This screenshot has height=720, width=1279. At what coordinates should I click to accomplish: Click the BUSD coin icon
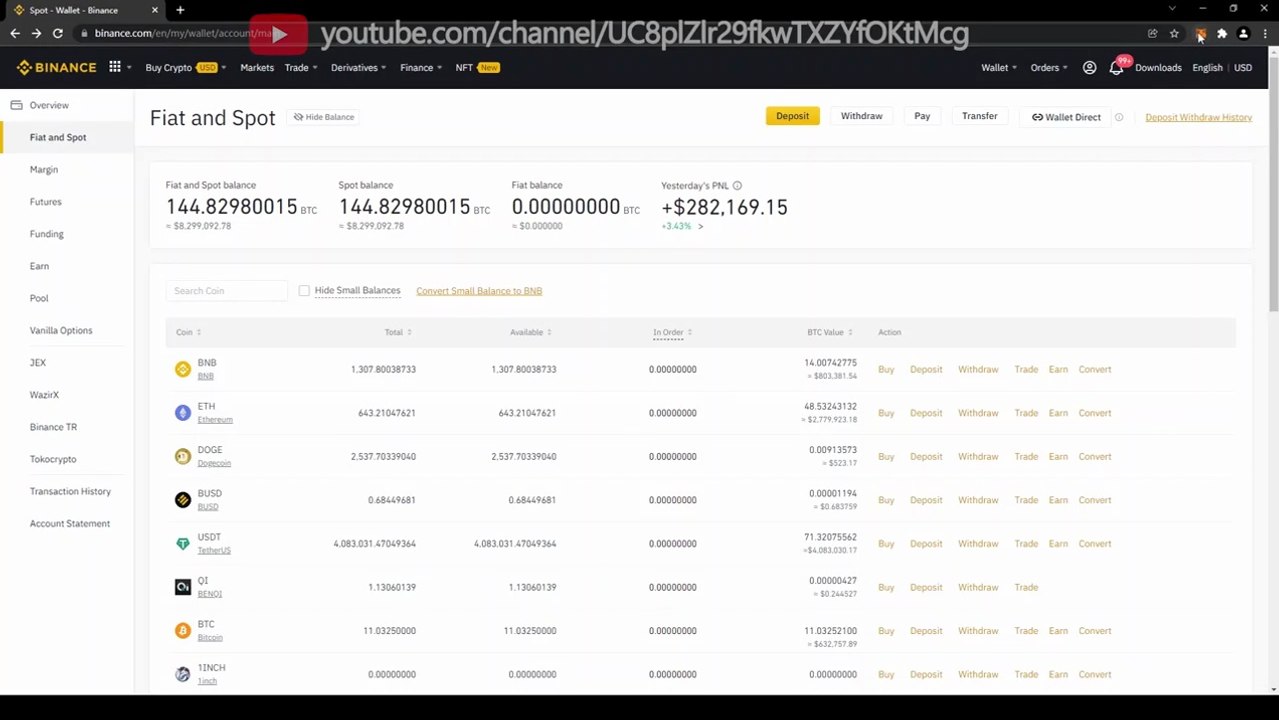183,500
